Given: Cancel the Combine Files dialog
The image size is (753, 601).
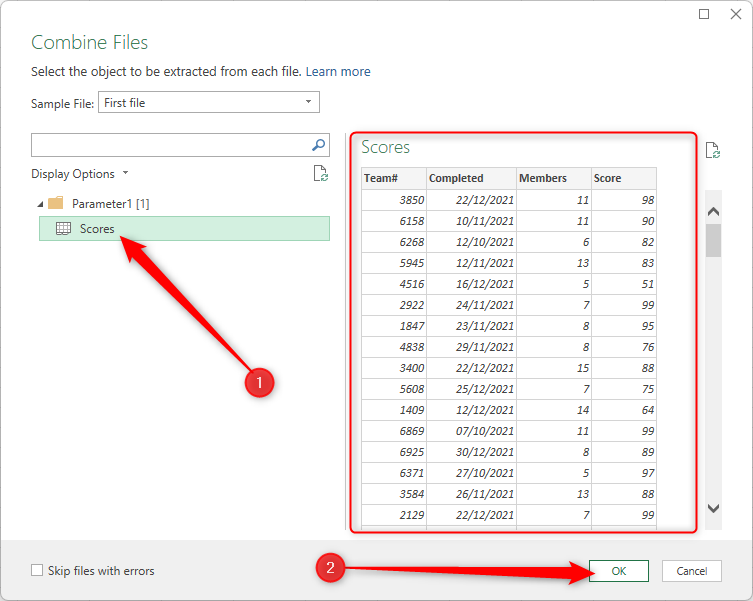Looking at the screenshot, I should pyautogui.click(x=691, y=571).
